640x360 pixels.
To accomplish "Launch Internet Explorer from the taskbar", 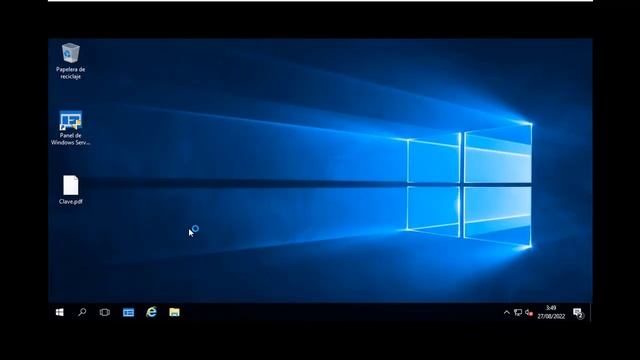I will point(151,312).
